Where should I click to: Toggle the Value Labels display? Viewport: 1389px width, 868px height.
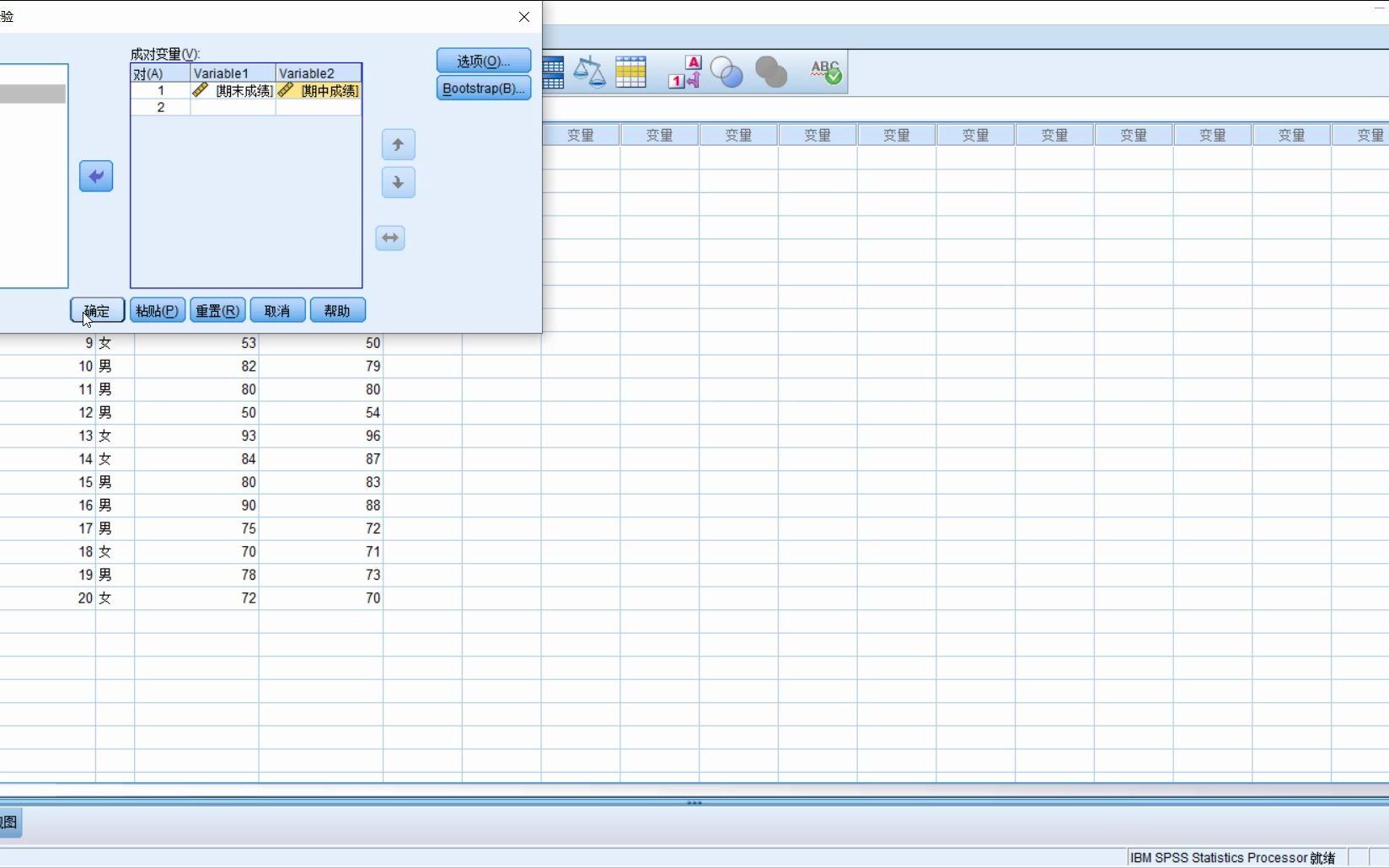pos(684,72)
